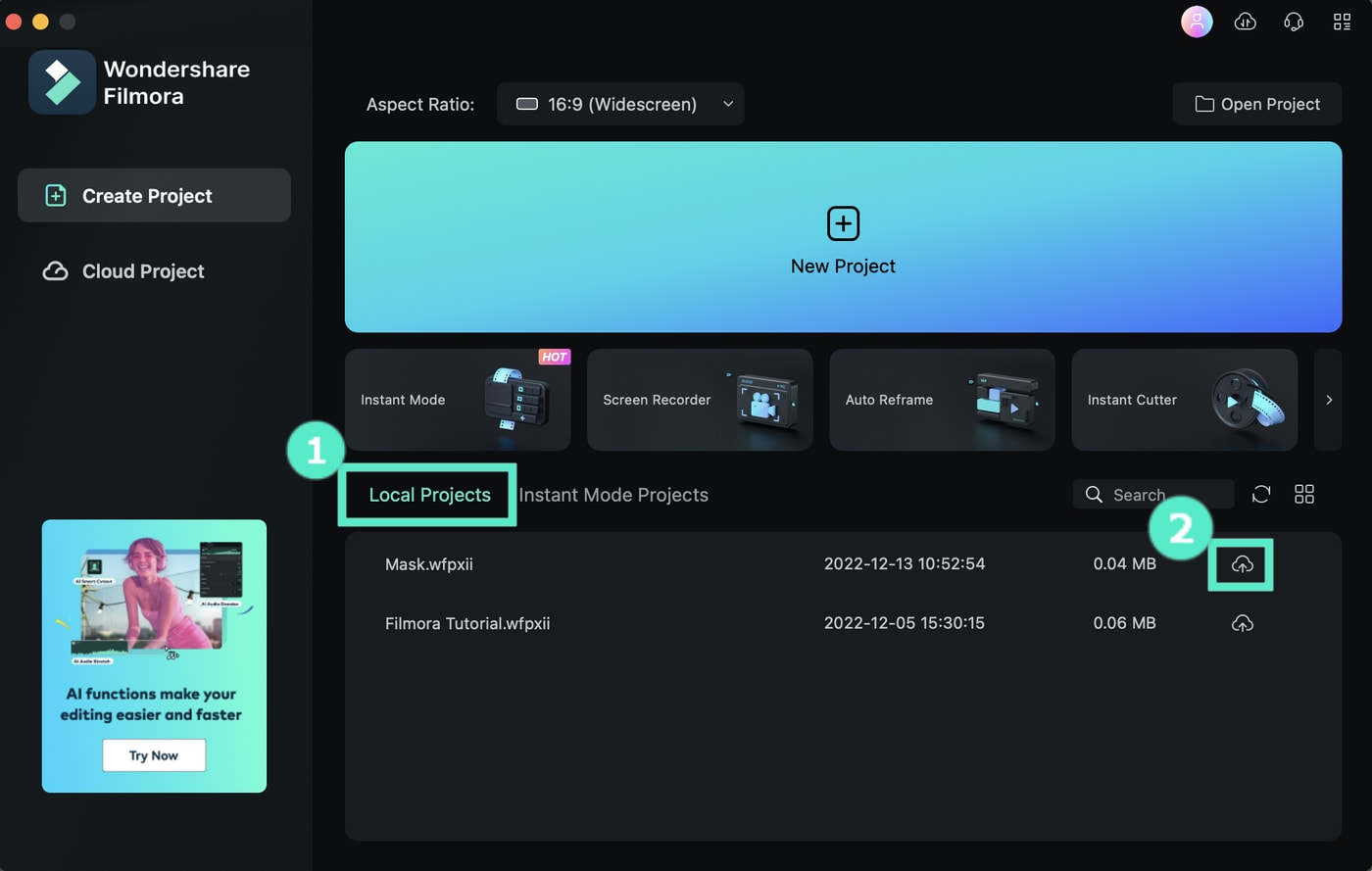Click the plus icon for New Project

coord(843,223)
